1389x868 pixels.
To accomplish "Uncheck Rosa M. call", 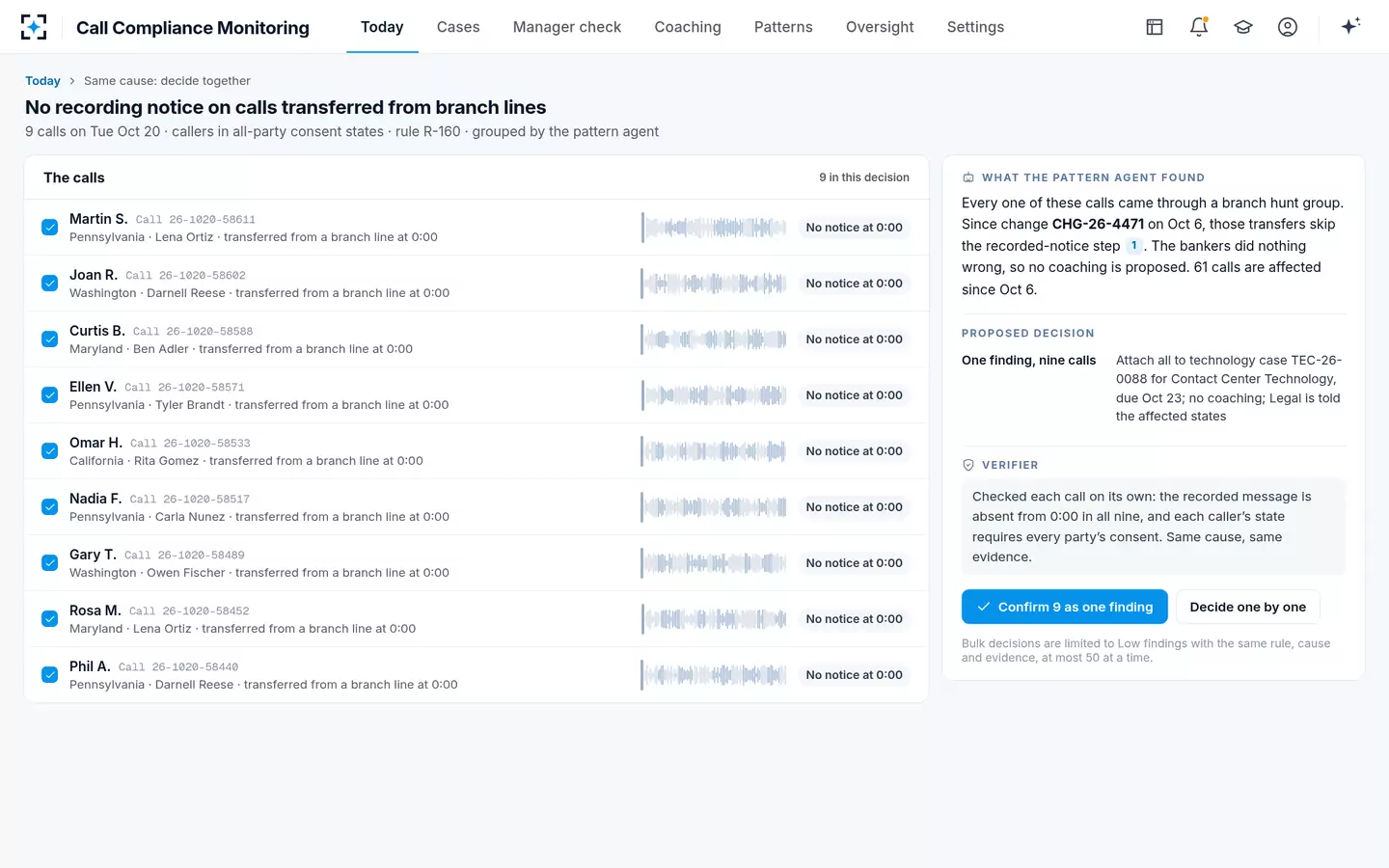I will point(49,619).
